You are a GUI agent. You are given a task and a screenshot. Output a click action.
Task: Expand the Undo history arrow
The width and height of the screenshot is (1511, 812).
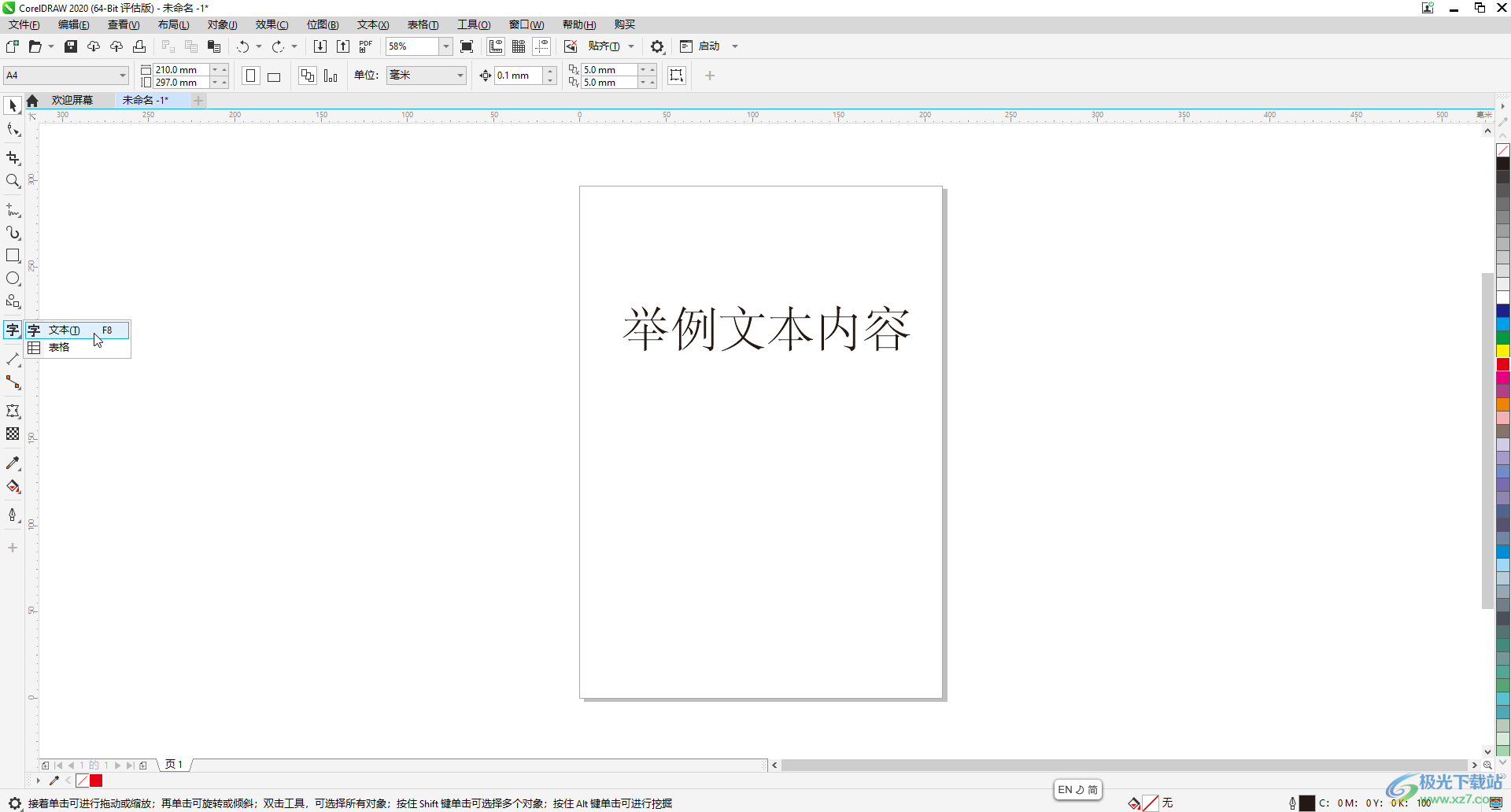(259, 46)
